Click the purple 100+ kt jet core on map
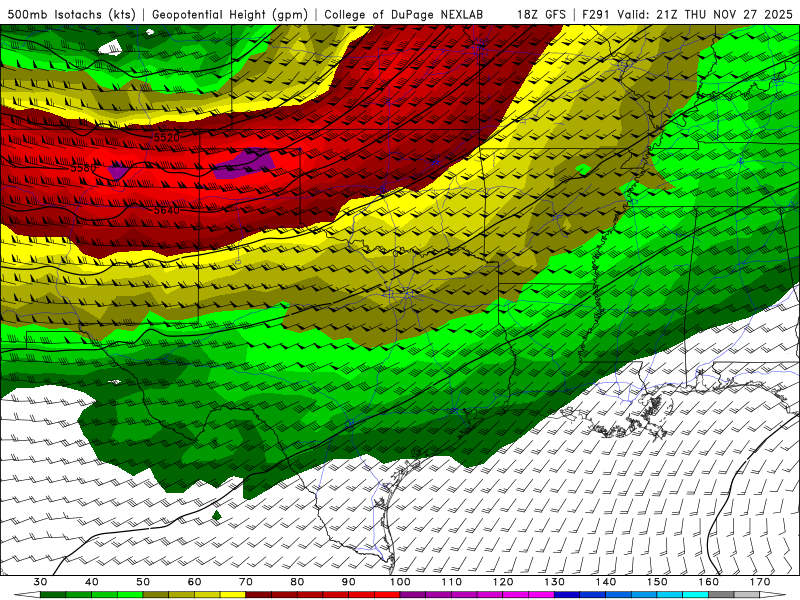 click(246, 163)
